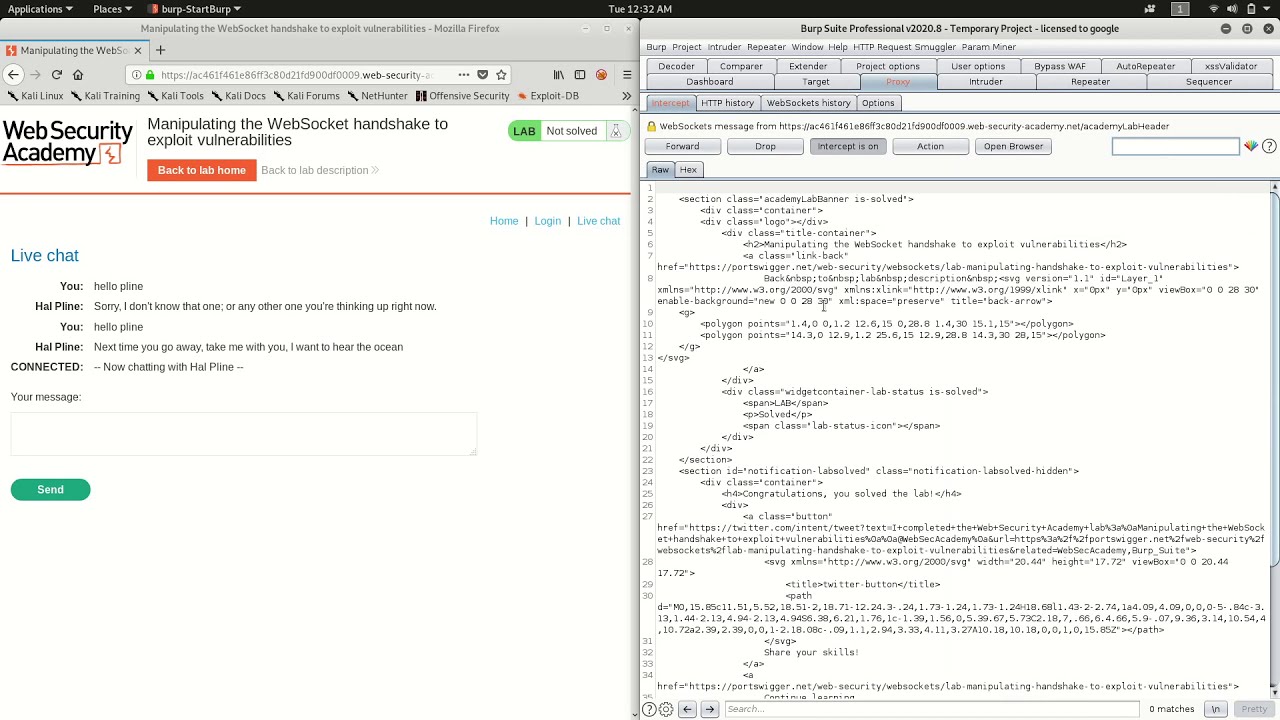
Task: Open Burp menu in Burp Suite
Action: [x=656, y=47]
